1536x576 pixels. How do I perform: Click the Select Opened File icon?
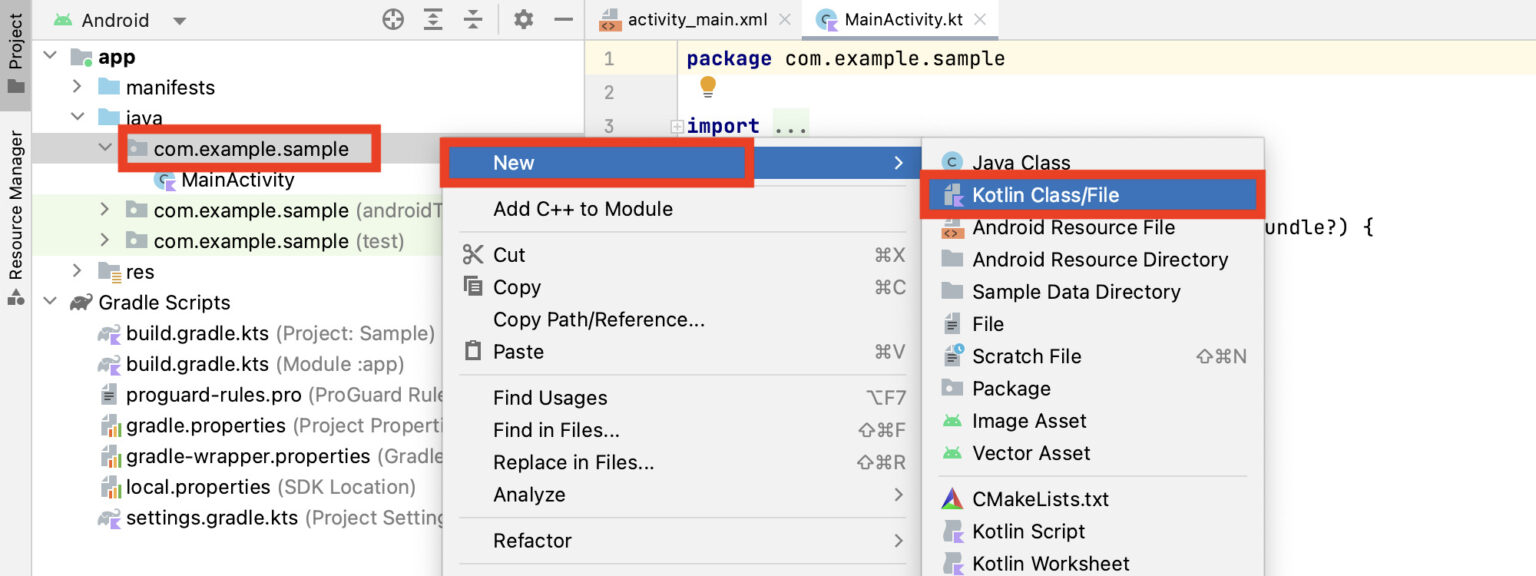tap(393, 19)
